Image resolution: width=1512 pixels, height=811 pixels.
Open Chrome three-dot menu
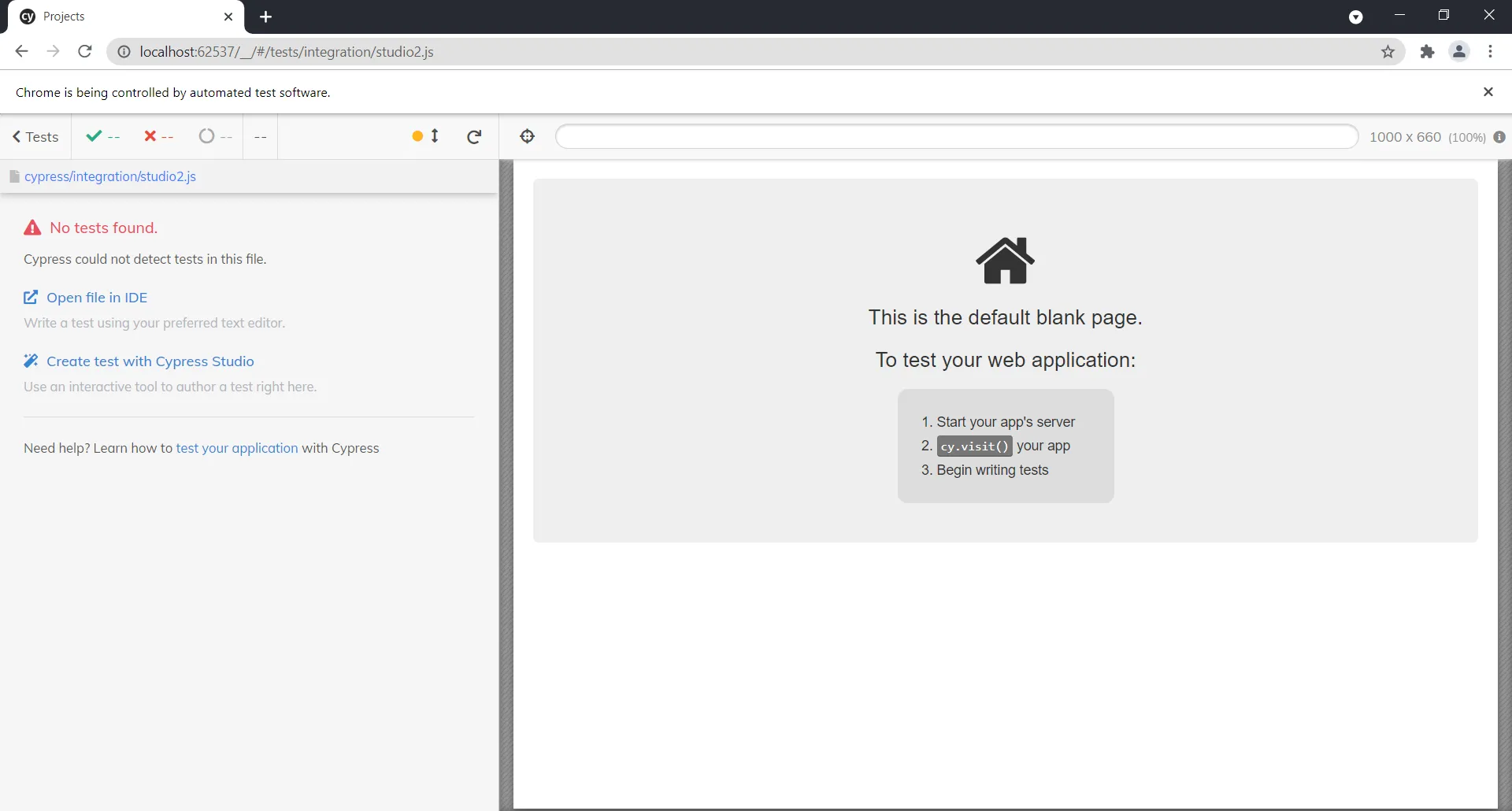(1490, 52)
